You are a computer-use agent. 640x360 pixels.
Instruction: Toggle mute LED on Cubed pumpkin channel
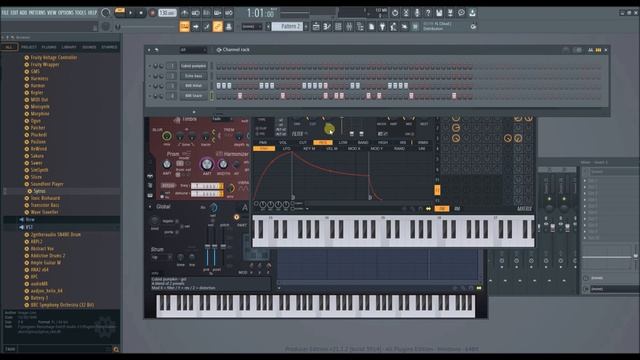(149, 66)
